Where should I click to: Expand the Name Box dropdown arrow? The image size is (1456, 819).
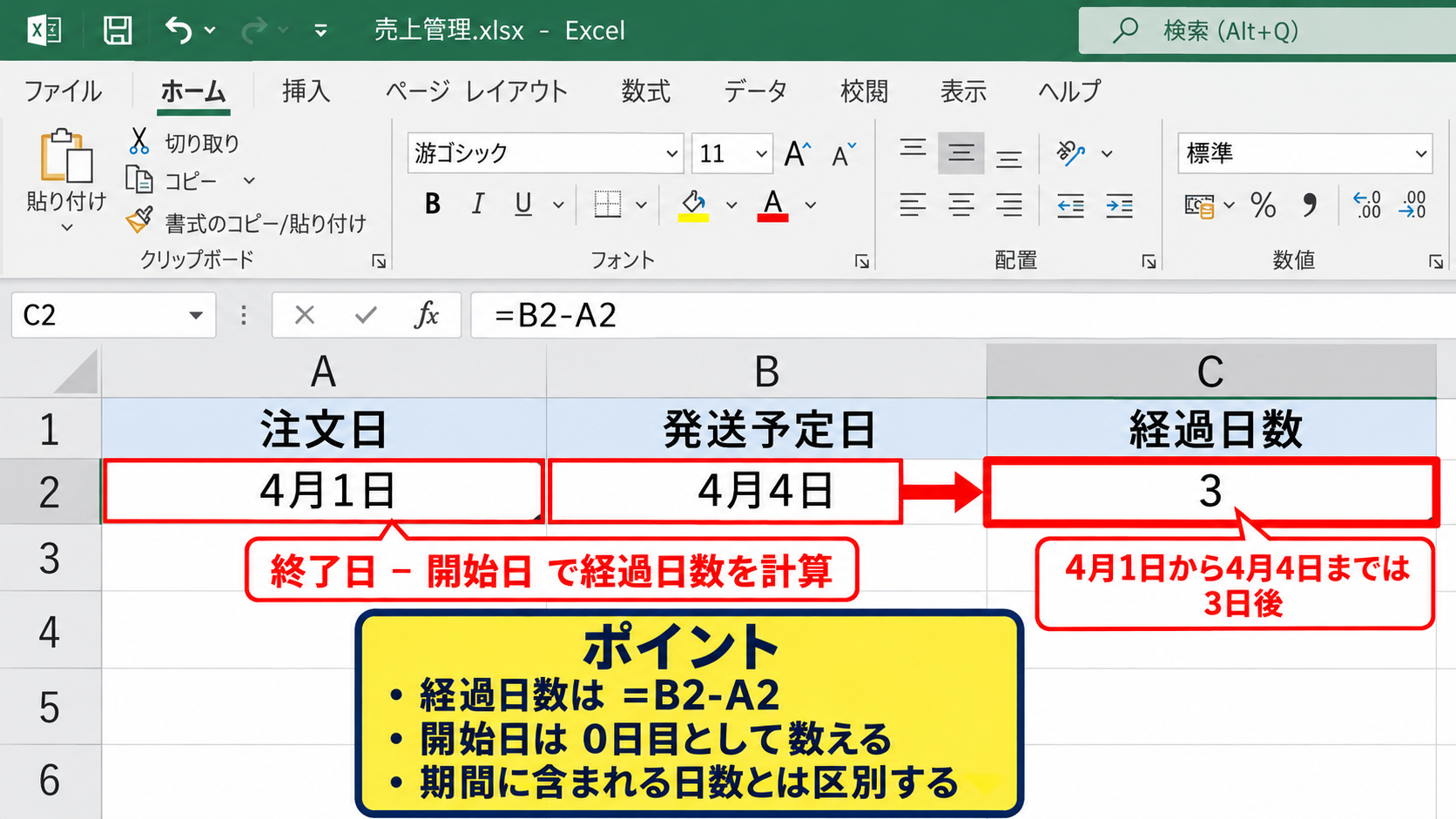tap(196, 315)
